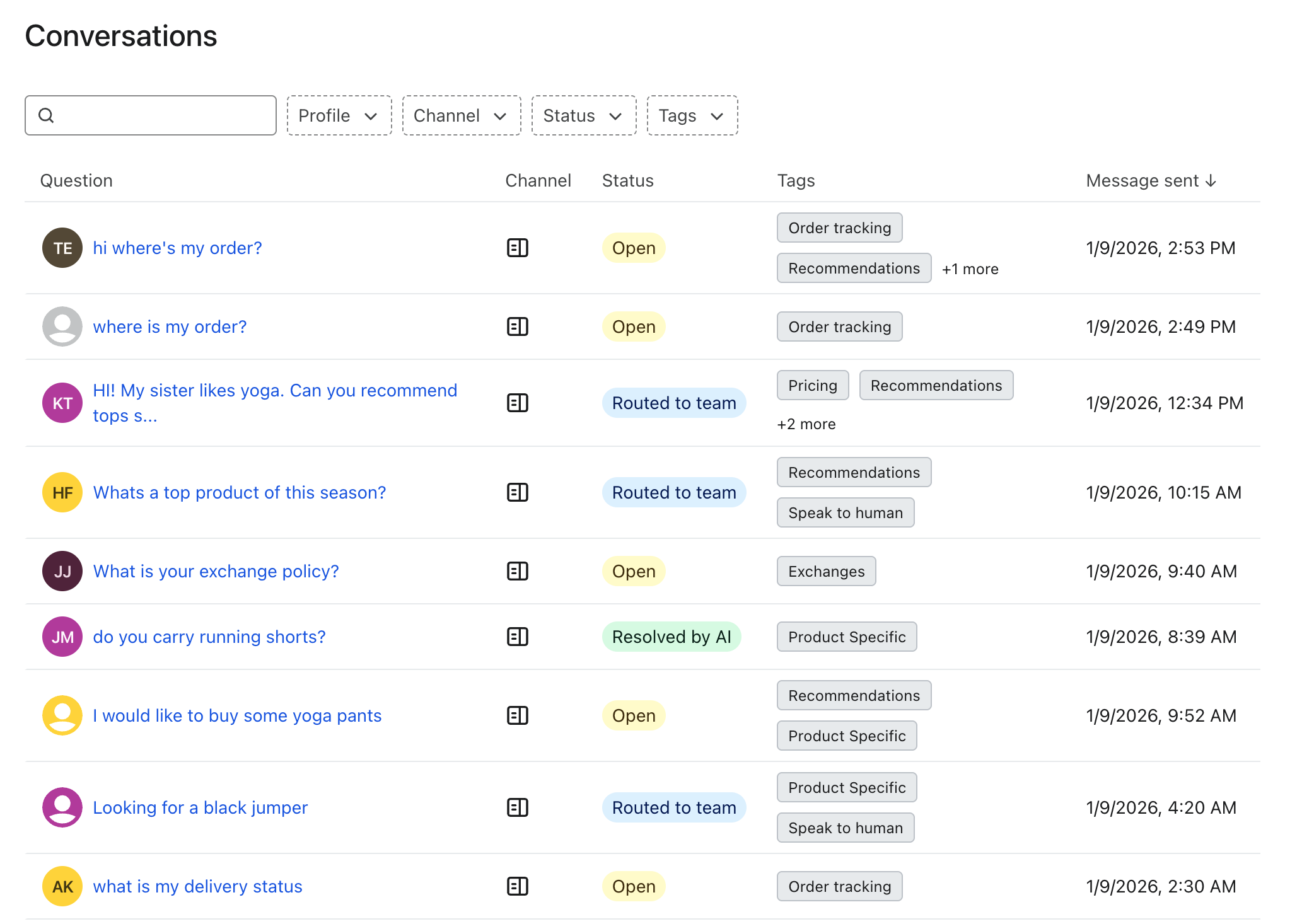Open the Profile filter dropdown
Image resolution: width=1314 pixels, height=924 pixels.
click(x=339, y=115)
